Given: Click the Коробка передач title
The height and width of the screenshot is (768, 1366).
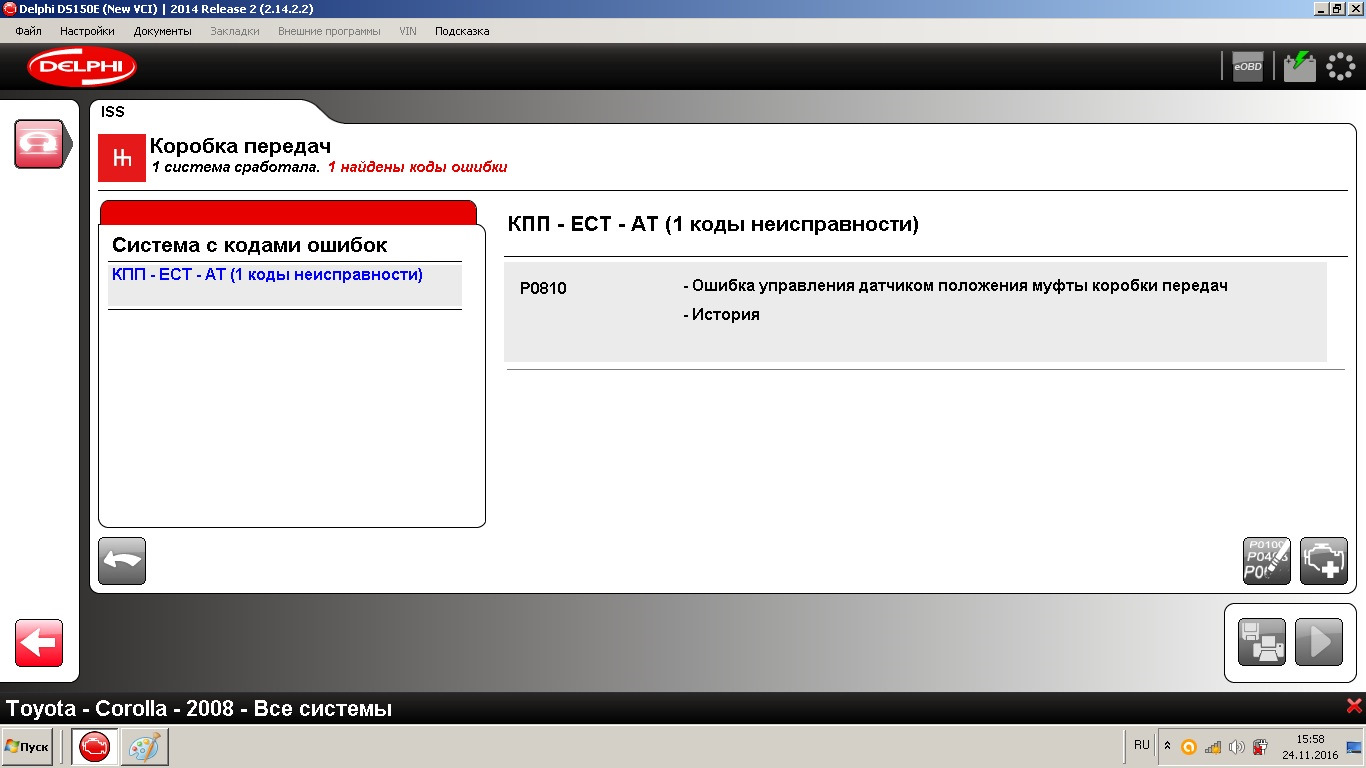Looking at the screenshot, I should point(240,146).
